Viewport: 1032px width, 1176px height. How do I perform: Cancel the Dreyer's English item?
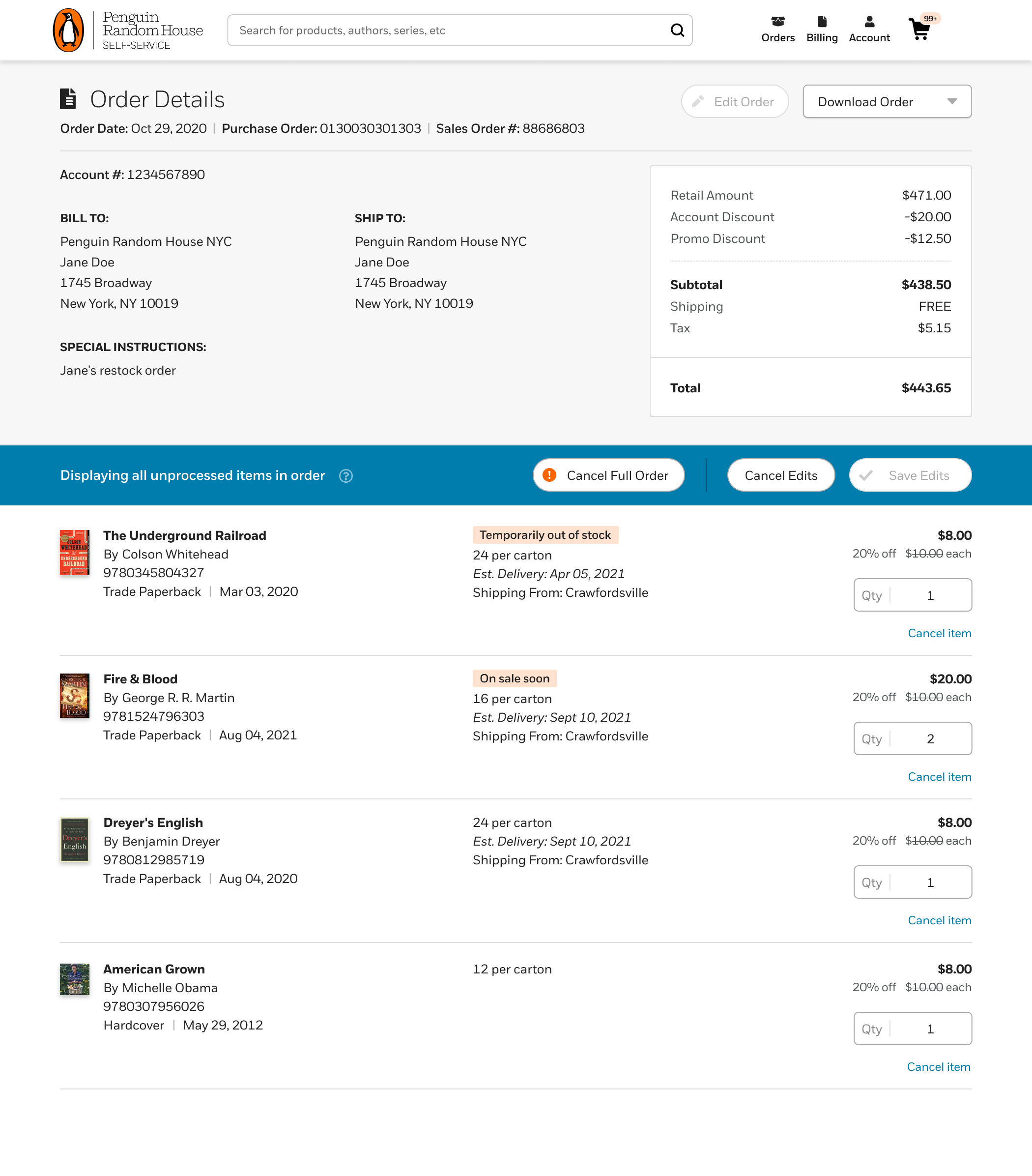(939, 920)
